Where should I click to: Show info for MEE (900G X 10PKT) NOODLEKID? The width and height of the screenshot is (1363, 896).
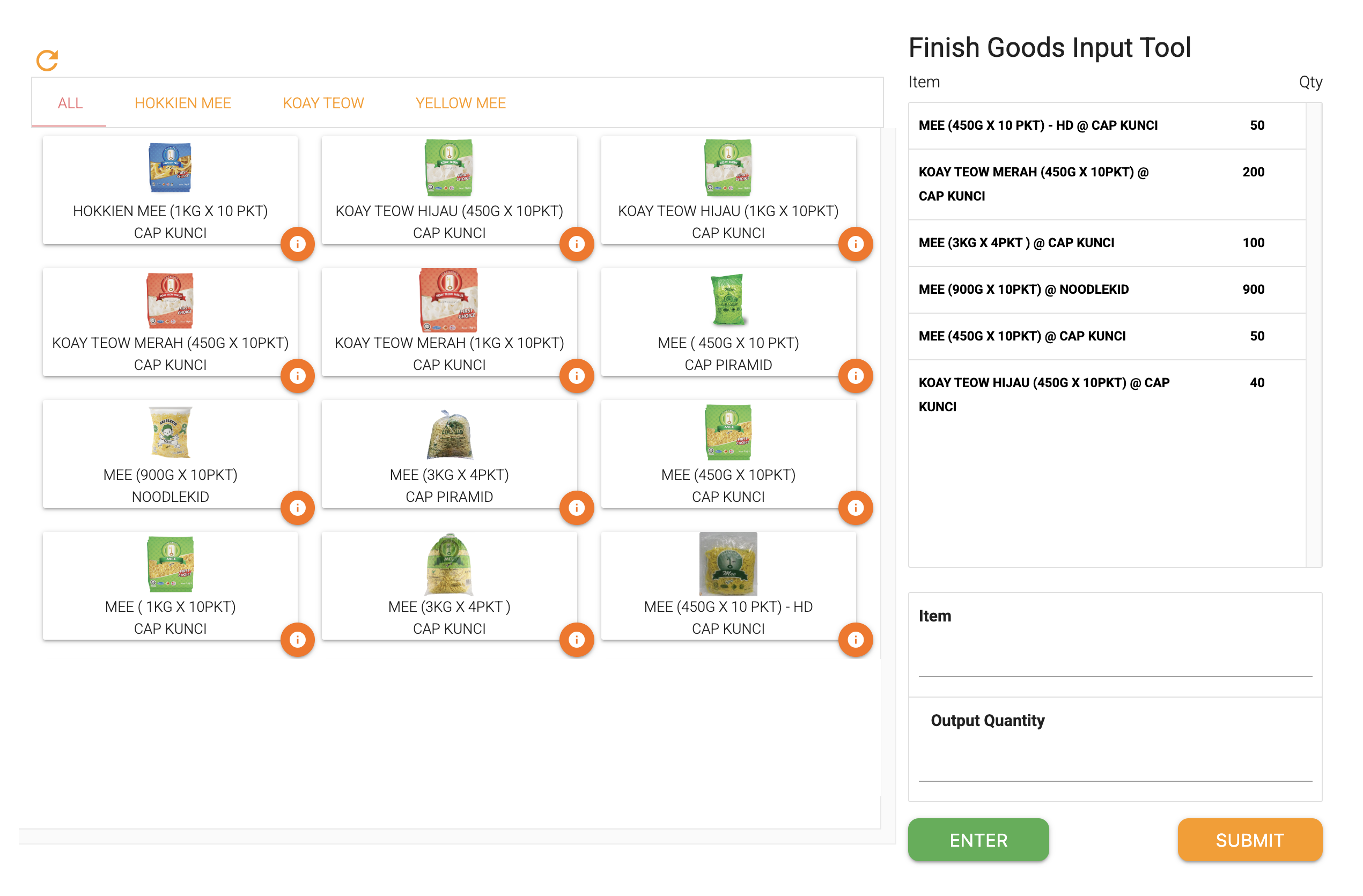pos(297,507)
